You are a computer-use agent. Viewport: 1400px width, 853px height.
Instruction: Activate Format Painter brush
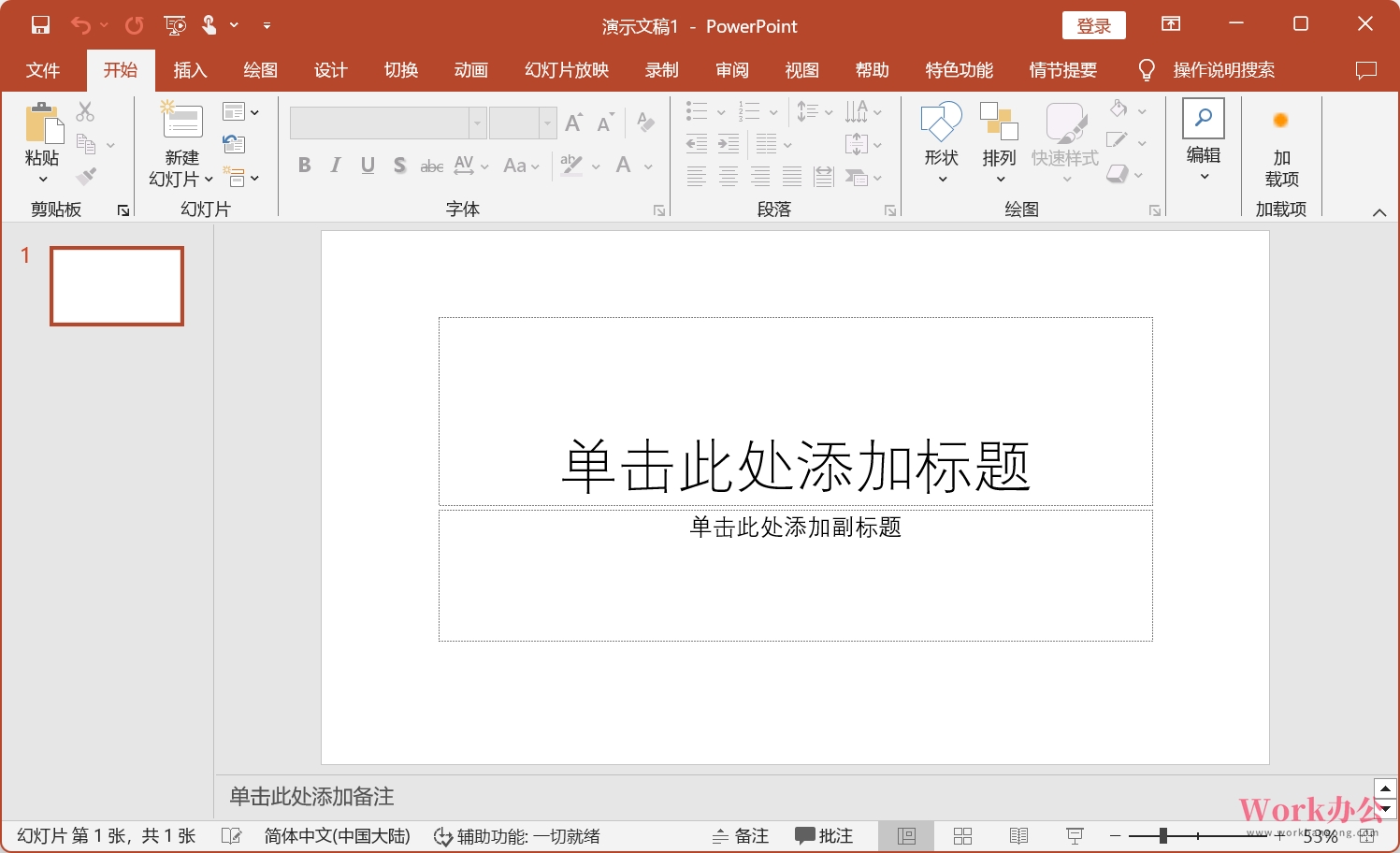tap(86, 176)
